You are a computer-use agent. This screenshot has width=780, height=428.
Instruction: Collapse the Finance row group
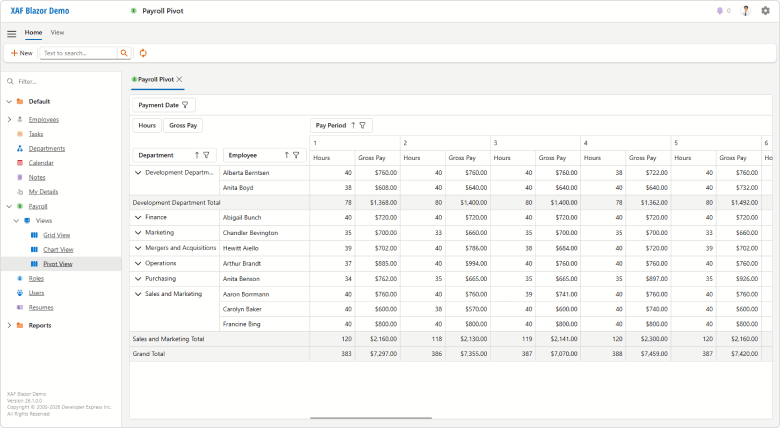point(138,217)
